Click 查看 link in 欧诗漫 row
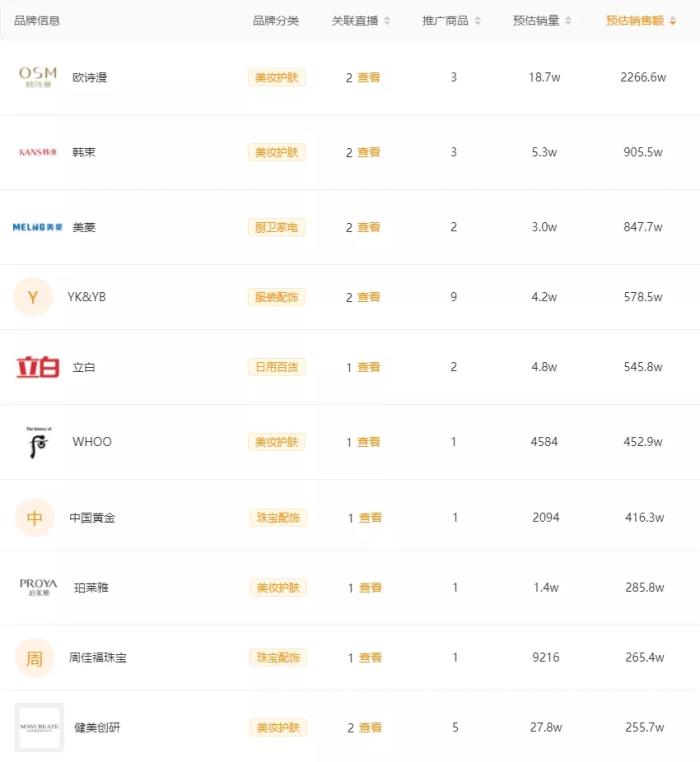The height and width of the screenshot is (762, 700). point(369,77)
